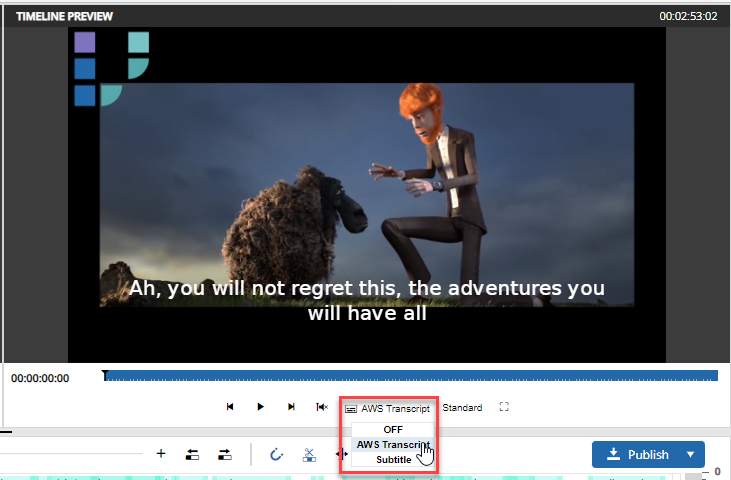Turn captions OFF in dropdown list
The height and width of the screenshot is (480, 731).
392,430
